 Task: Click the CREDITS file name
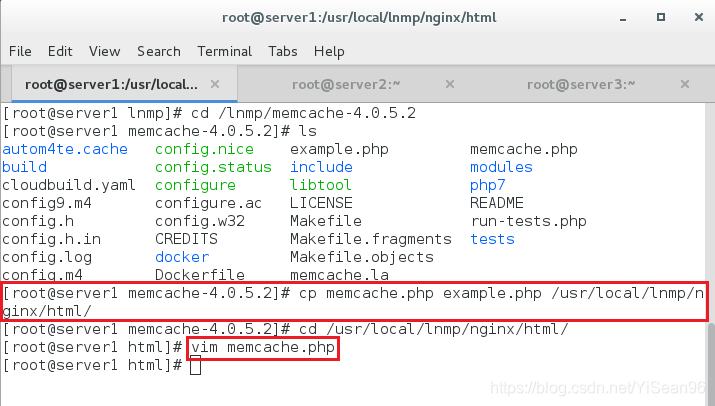point(186,239)
